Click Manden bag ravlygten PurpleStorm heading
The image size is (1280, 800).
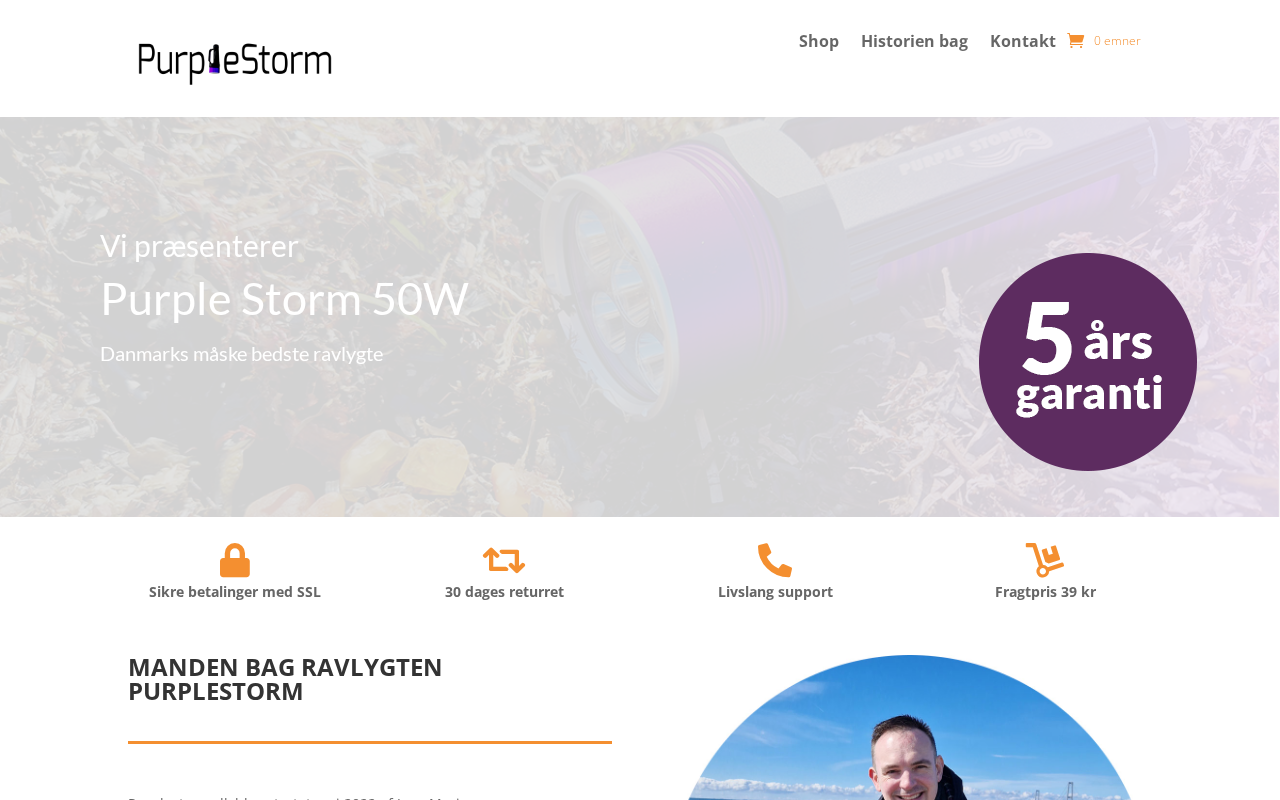pos(285,679)
